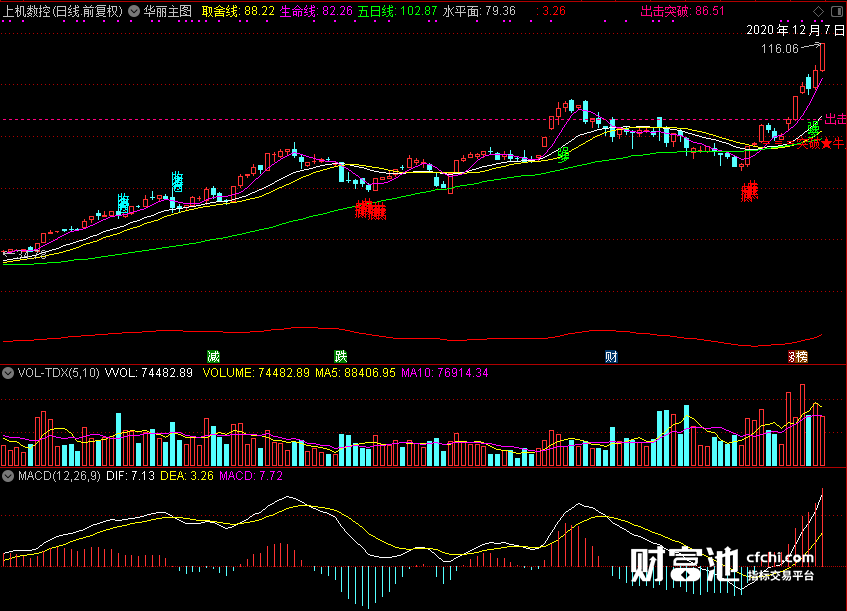The width and height of the screenshot is (847, 611).
Task: Click the MA10: 76914.34 volume value
Action: tap(445, 373)
